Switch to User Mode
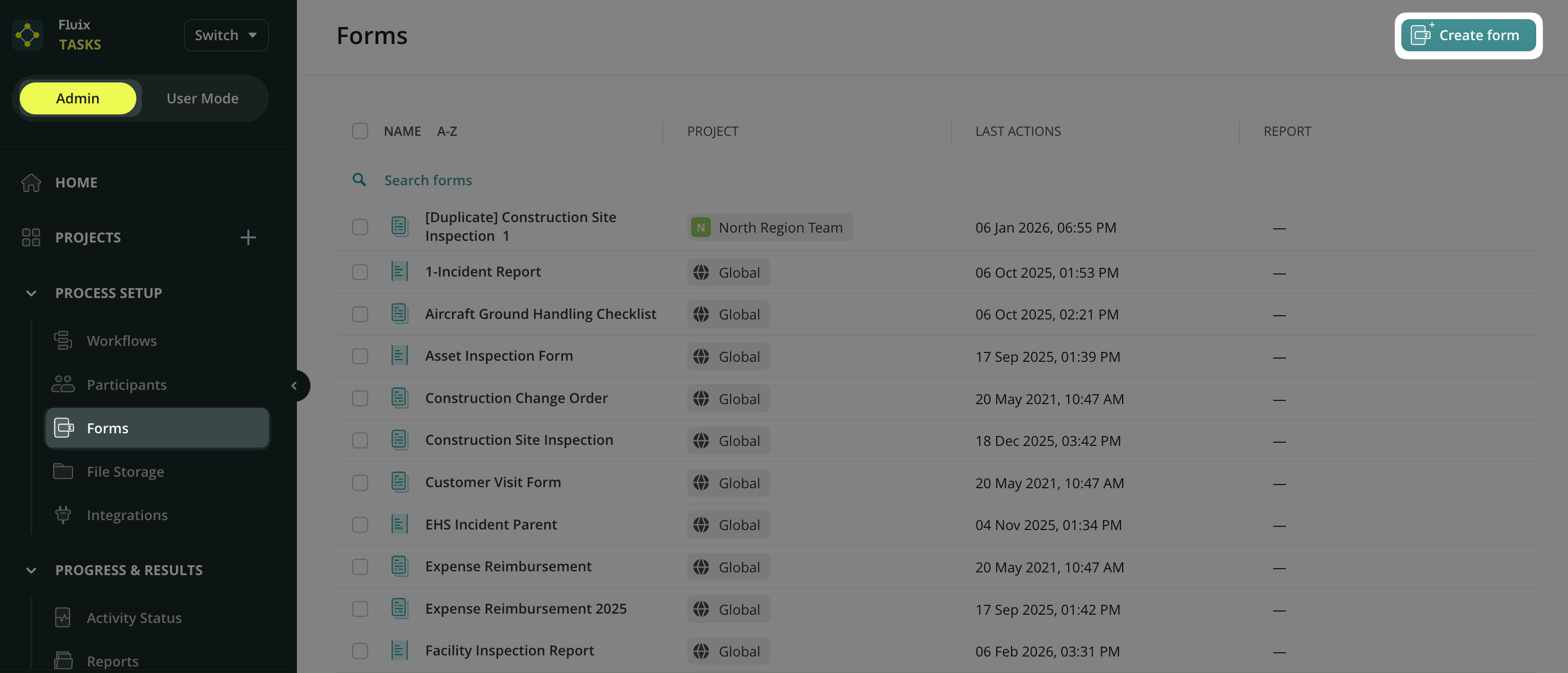The image size is (1568, 673). (202, 98)
